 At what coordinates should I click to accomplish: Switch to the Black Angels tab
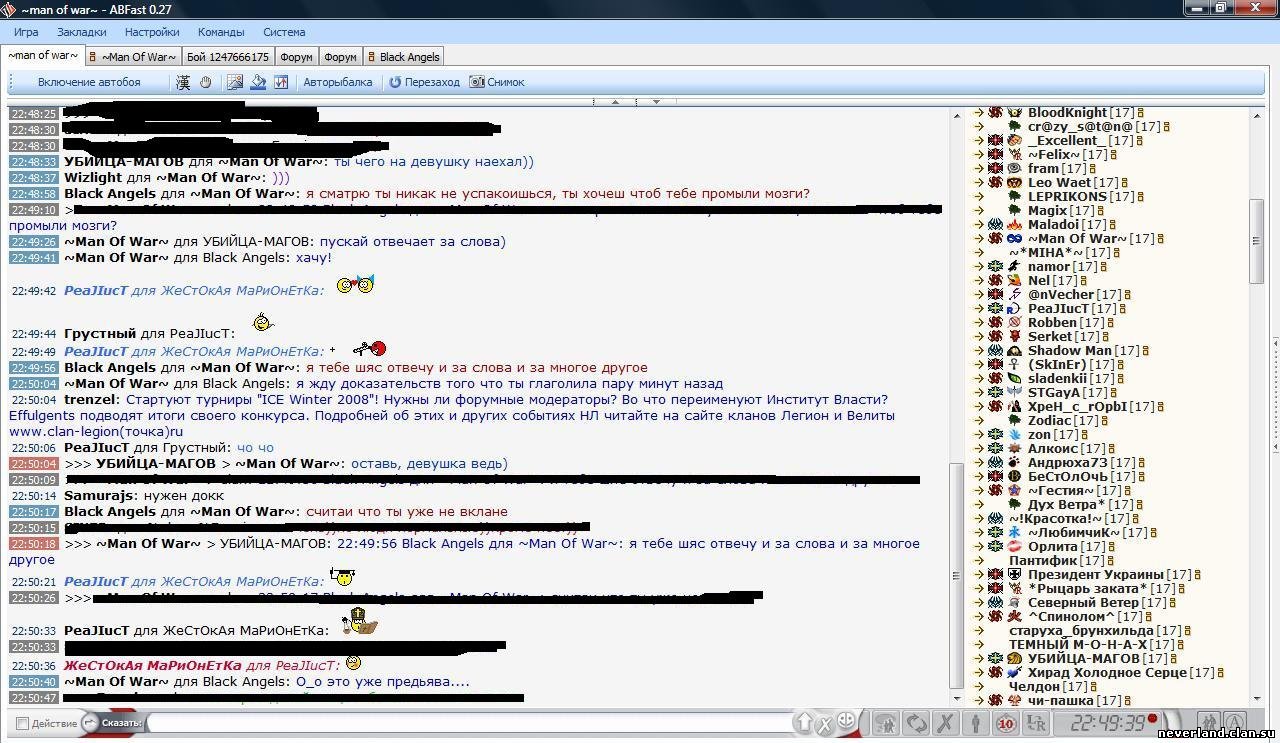point(403,57)
